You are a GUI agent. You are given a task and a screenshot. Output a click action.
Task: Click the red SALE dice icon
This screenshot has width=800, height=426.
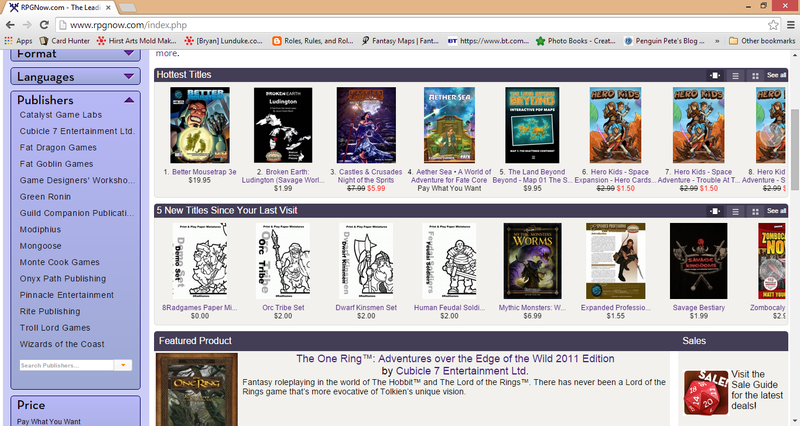click(x=706, y=392)
